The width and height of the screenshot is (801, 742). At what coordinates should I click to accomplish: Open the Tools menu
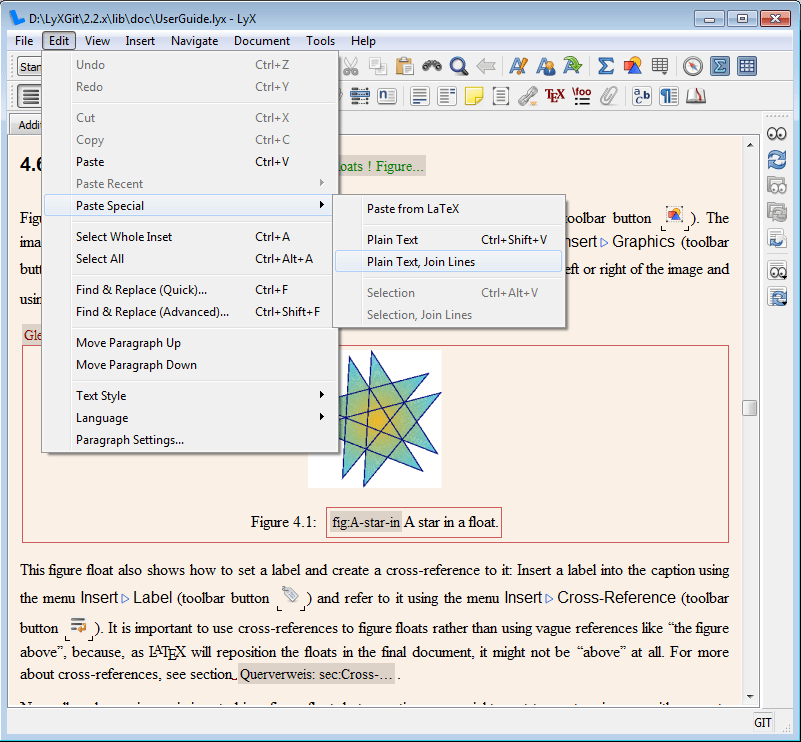[320, 41]
